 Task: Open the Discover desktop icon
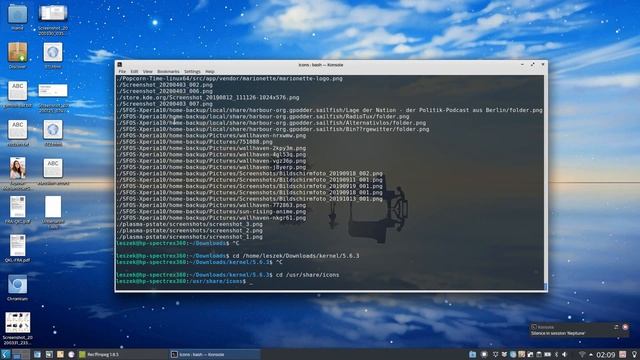(x=18, y=55)
